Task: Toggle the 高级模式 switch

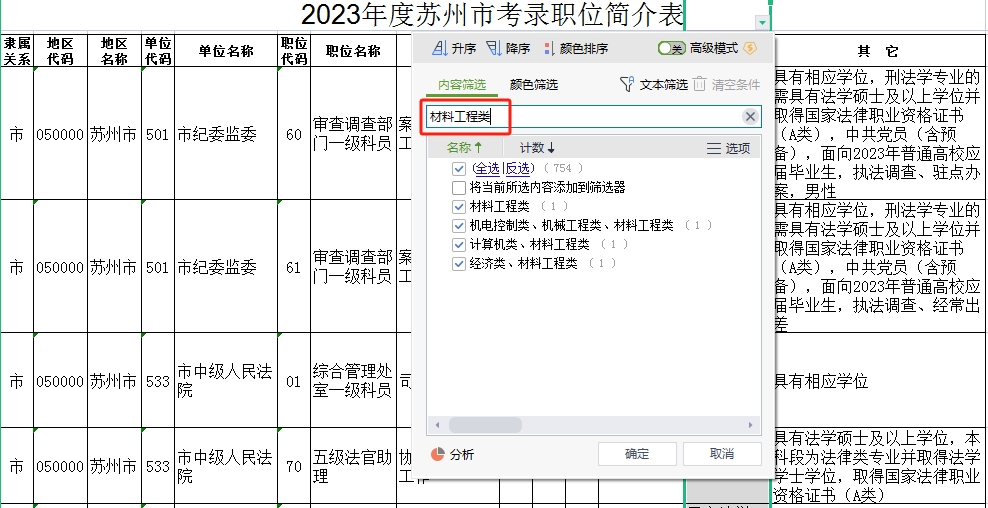Action: click(671, 49)
